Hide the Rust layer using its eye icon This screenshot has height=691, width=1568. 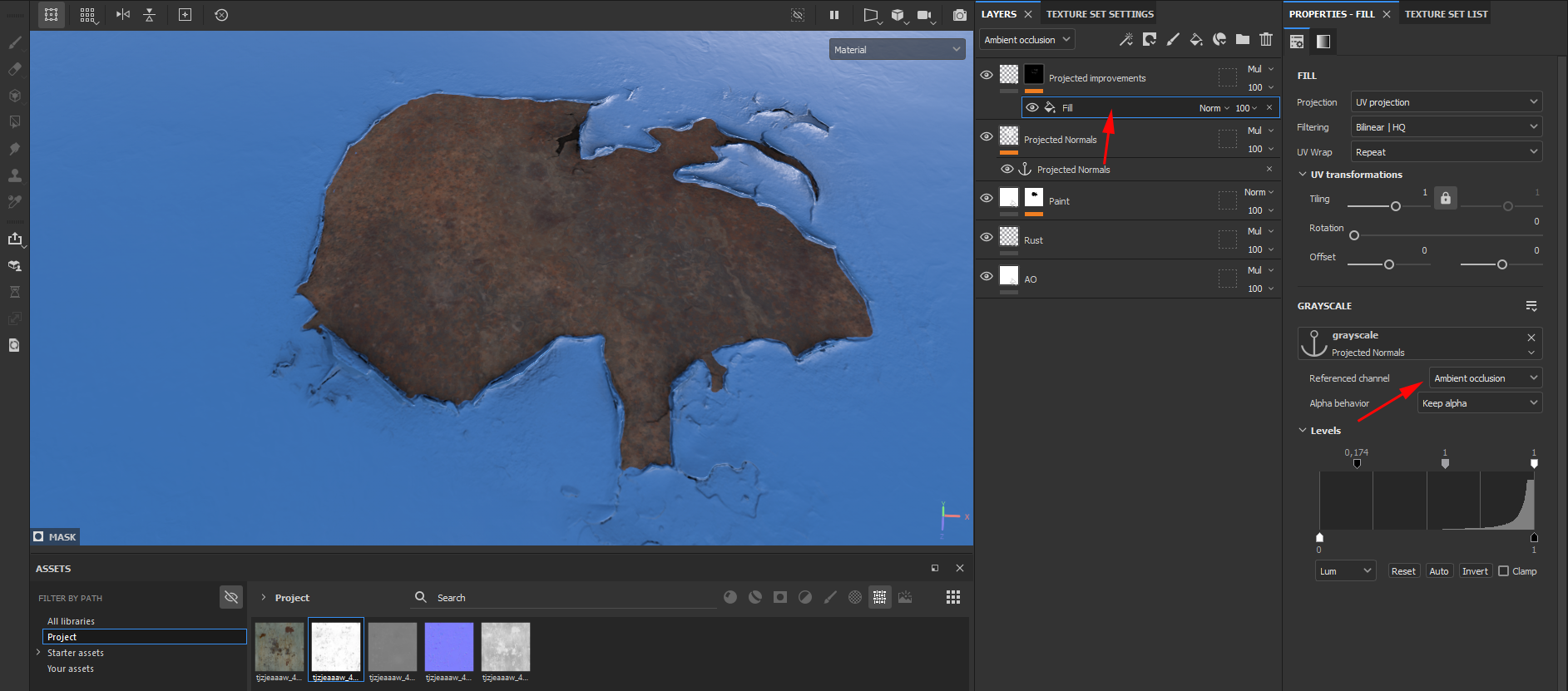pos(987,237)
